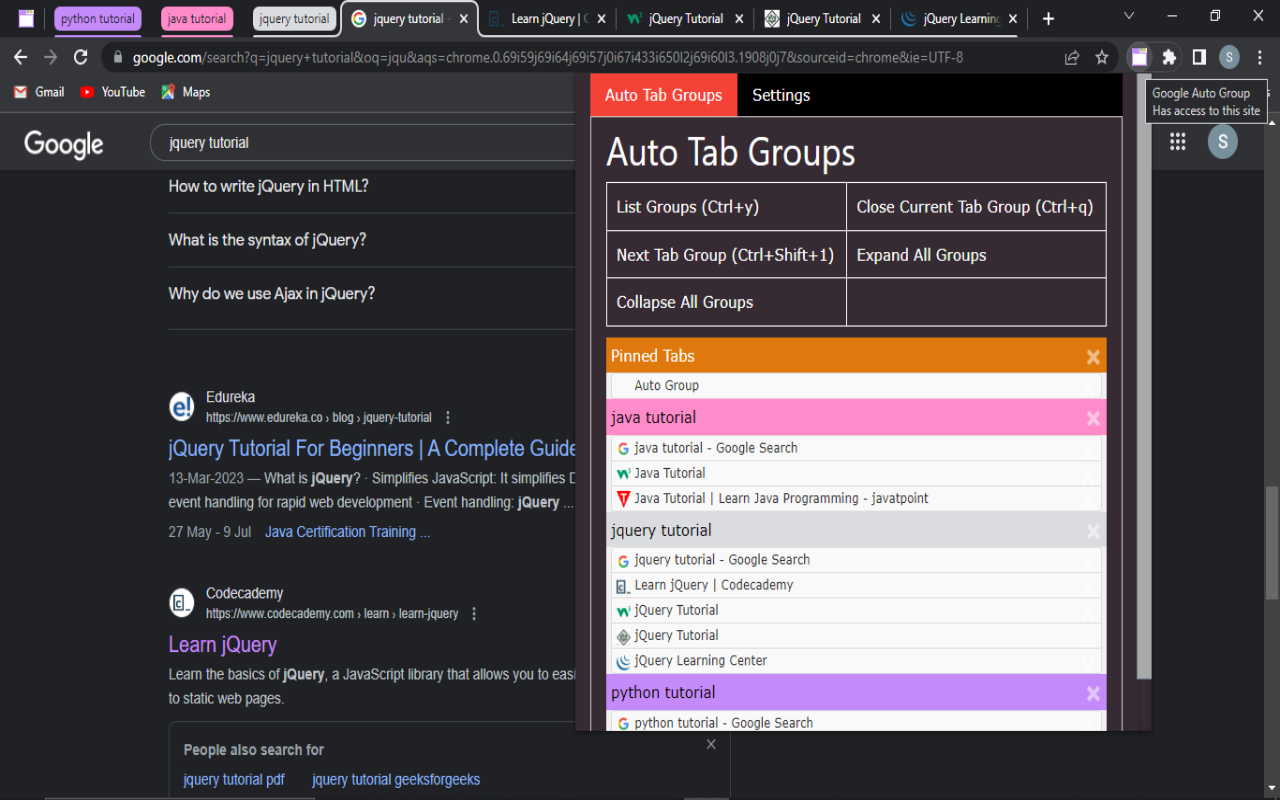Click the Extensions puzzle piece icon
Image resolution: width=1280 pixels, height=800 pixels.
1169,57
